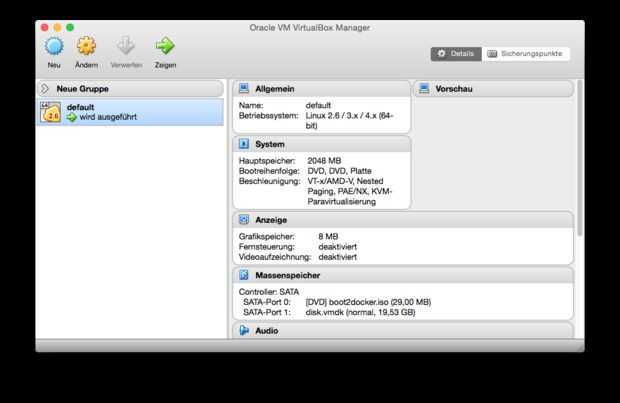Minimize the window with yellow button
This screenshot has height=403, width=620.
pos(57,27)
